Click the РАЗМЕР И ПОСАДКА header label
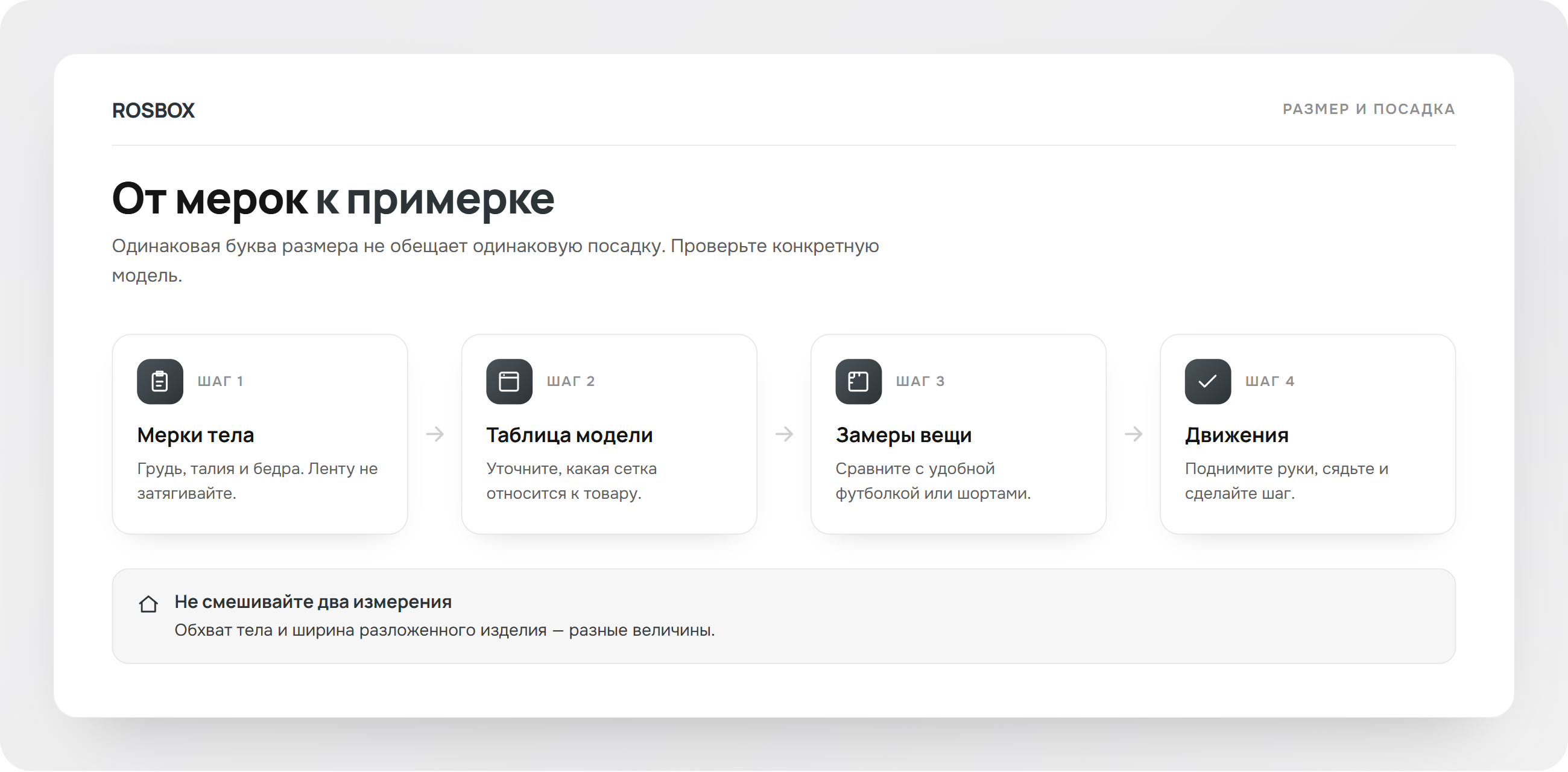The height and width of the screenshot is (772, 1568). pos(1368,109)
